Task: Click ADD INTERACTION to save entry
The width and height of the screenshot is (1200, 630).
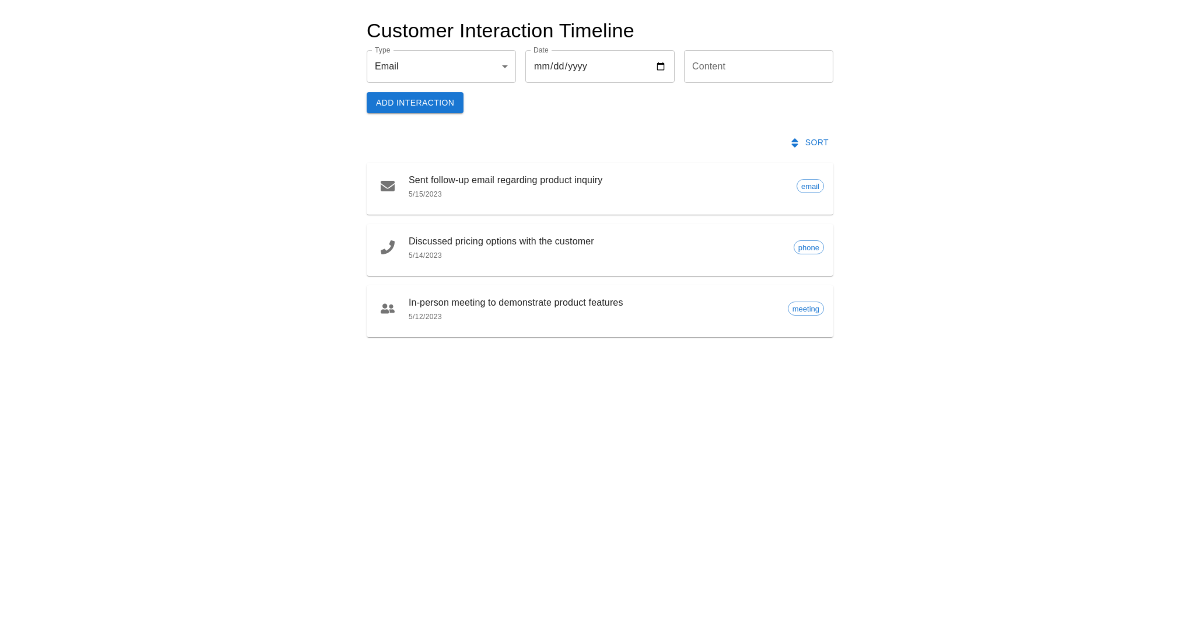Action: [414, 102]
